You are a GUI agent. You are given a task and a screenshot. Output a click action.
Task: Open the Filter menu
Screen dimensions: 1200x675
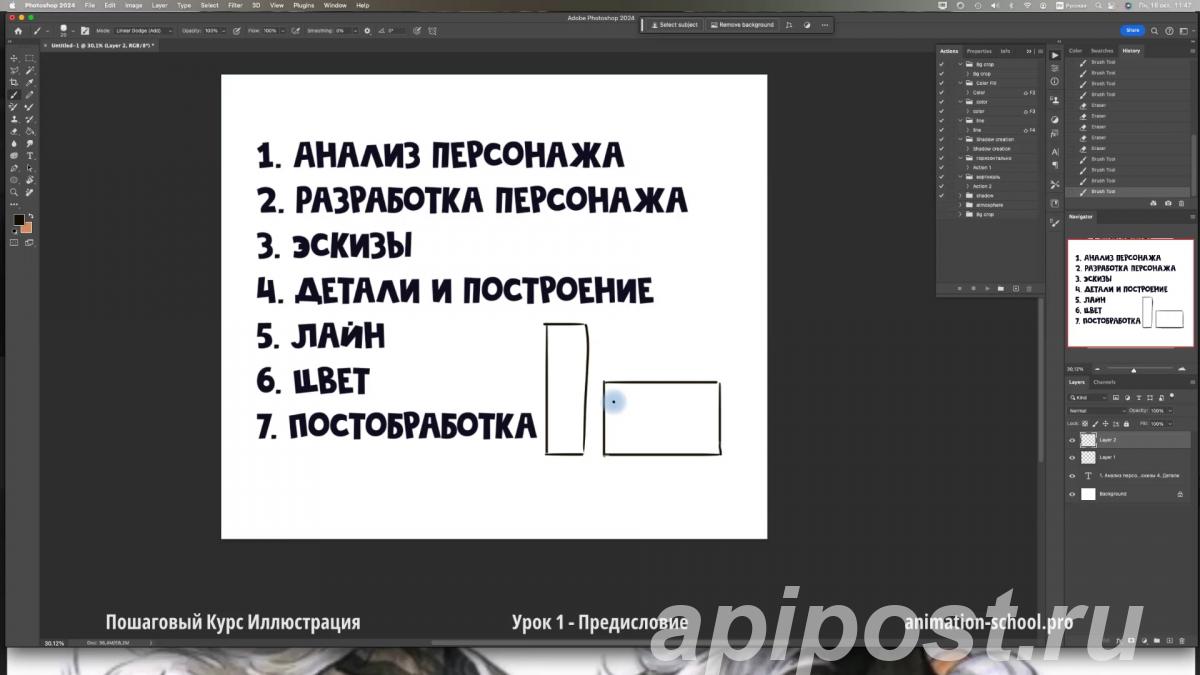(235, 5)
